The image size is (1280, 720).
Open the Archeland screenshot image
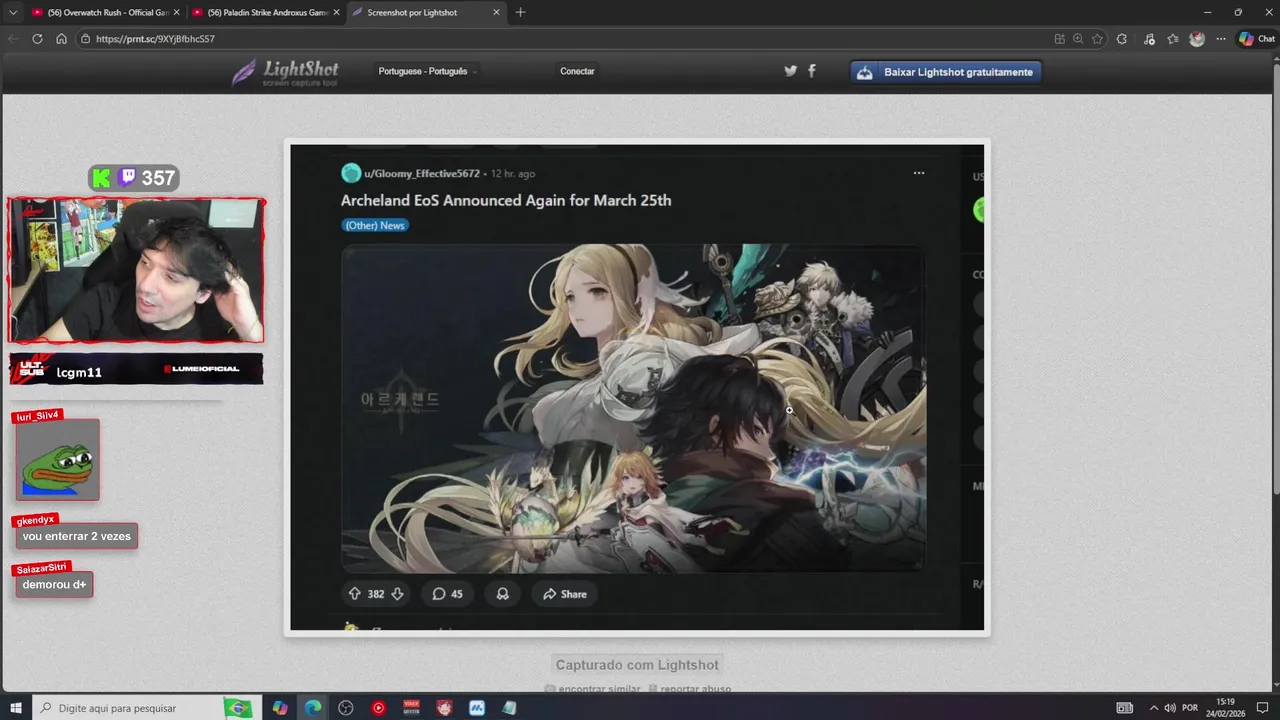point(637,387)
